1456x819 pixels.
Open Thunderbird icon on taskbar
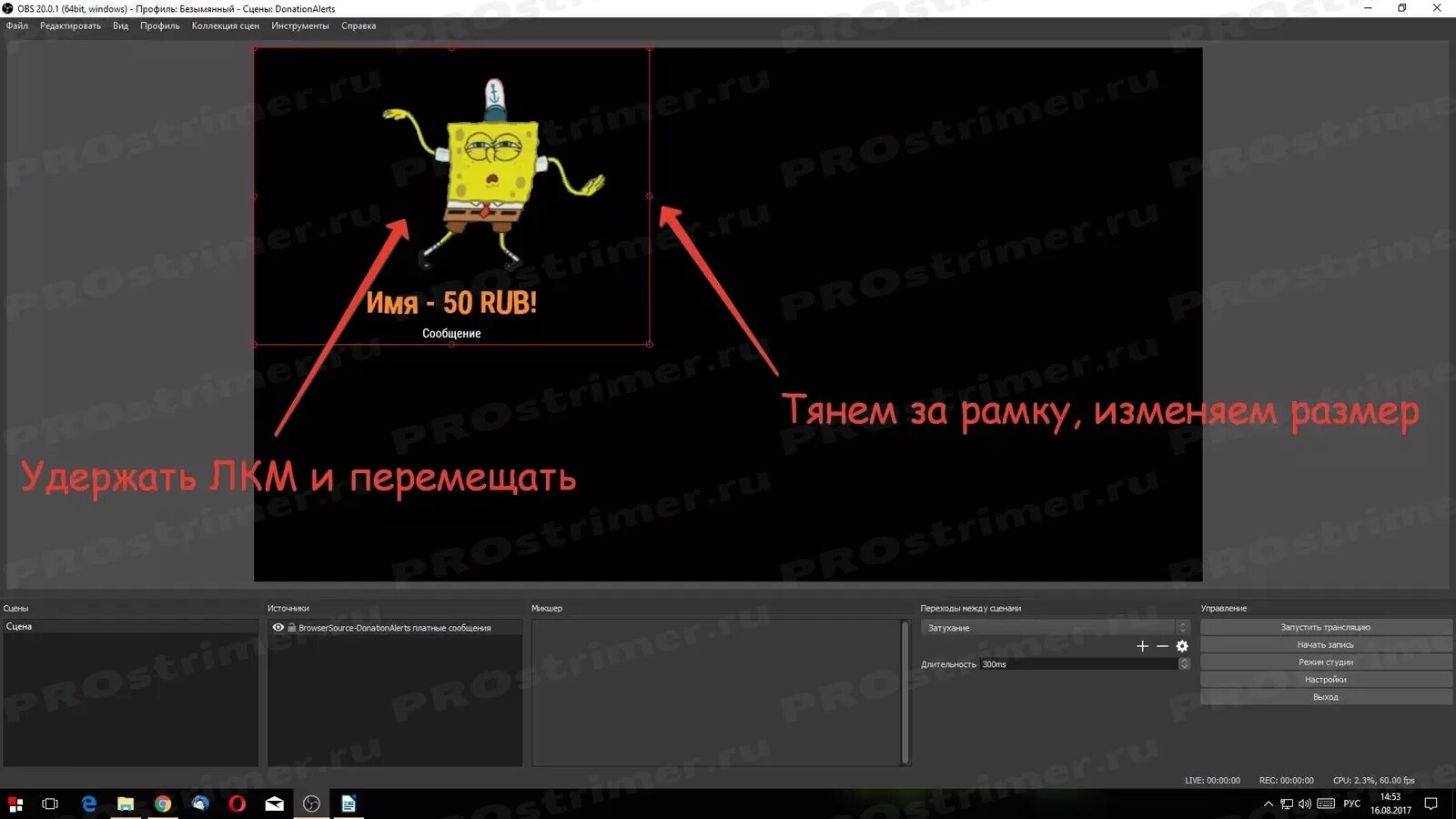(200, 804)
